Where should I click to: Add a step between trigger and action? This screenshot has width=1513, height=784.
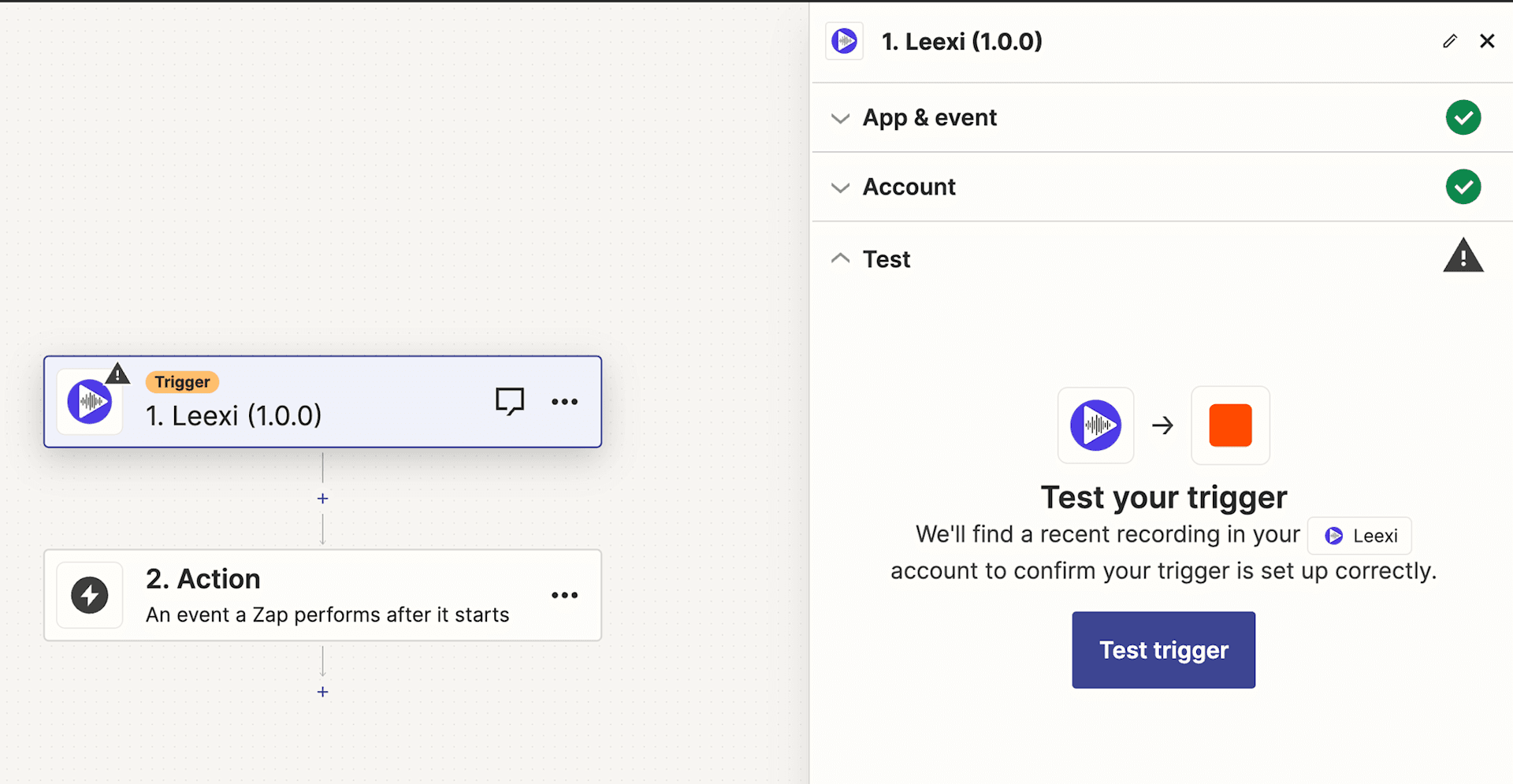(322, 498)
